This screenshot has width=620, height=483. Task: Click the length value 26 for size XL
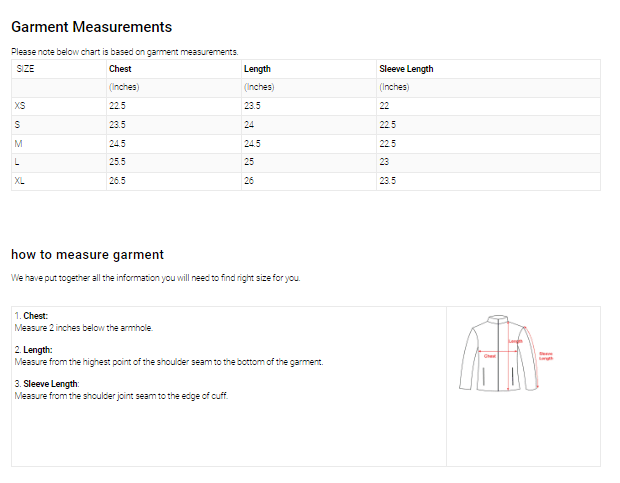(x=249, y=180)
